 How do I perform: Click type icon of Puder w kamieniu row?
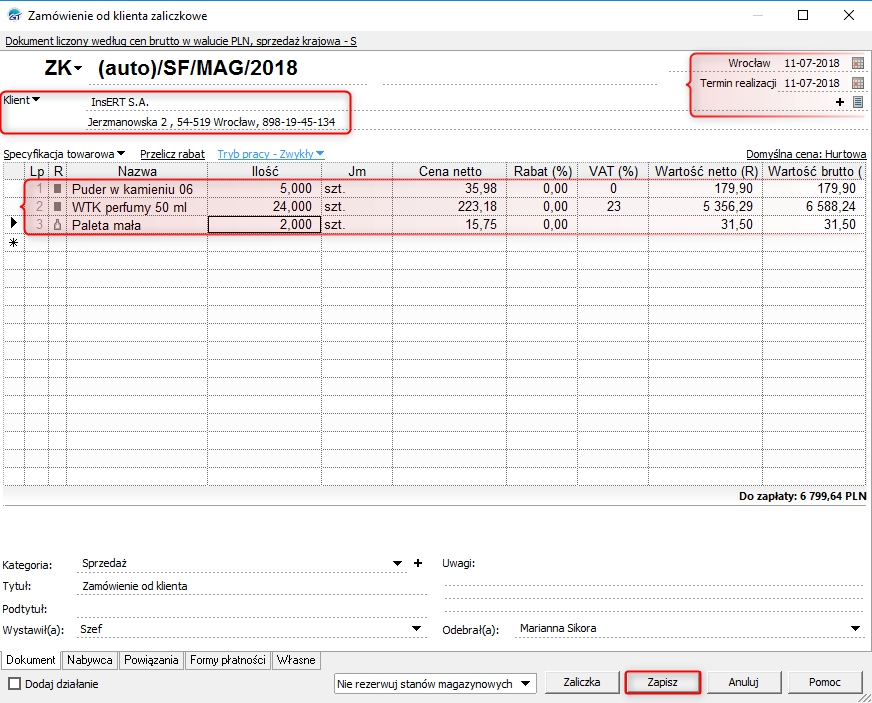(x=58, y=188)
